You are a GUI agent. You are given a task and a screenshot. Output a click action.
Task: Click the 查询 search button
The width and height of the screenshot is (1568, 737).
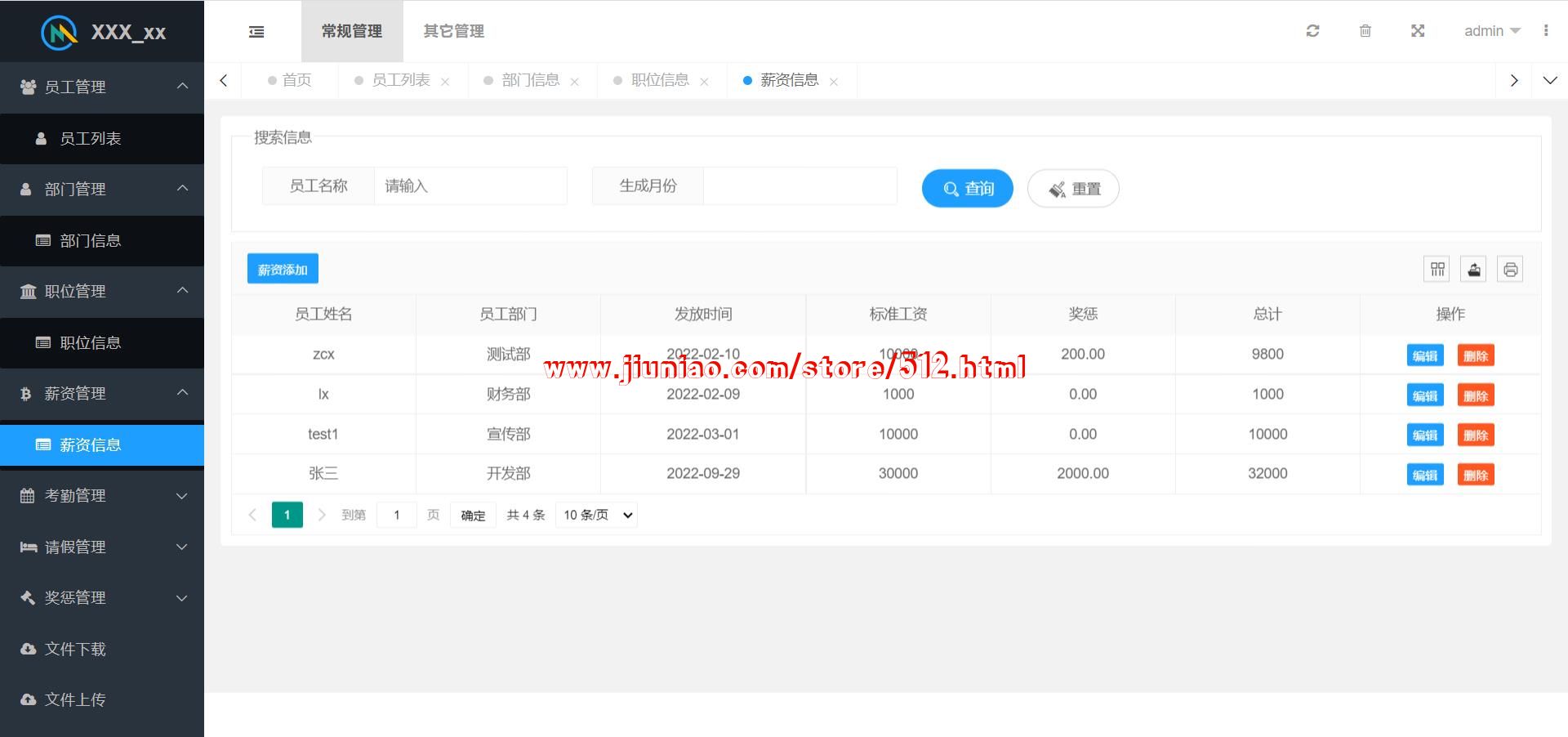[x=968, y=189]
